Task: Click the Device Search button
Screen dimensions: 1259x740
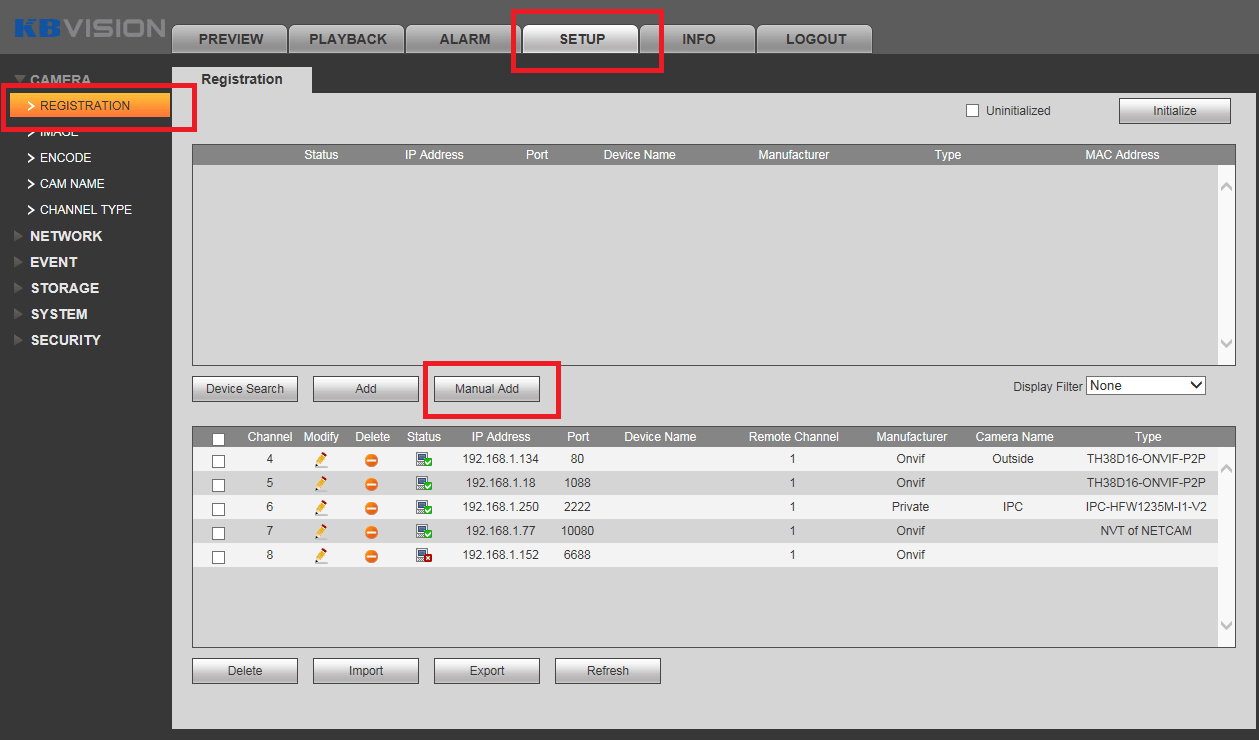Action: [245, 389]
